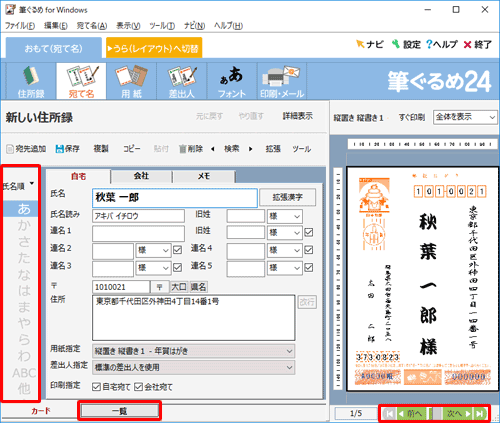
Task: Toggle the checkbox in the 連名4 row
Action: tap(309, 250)
